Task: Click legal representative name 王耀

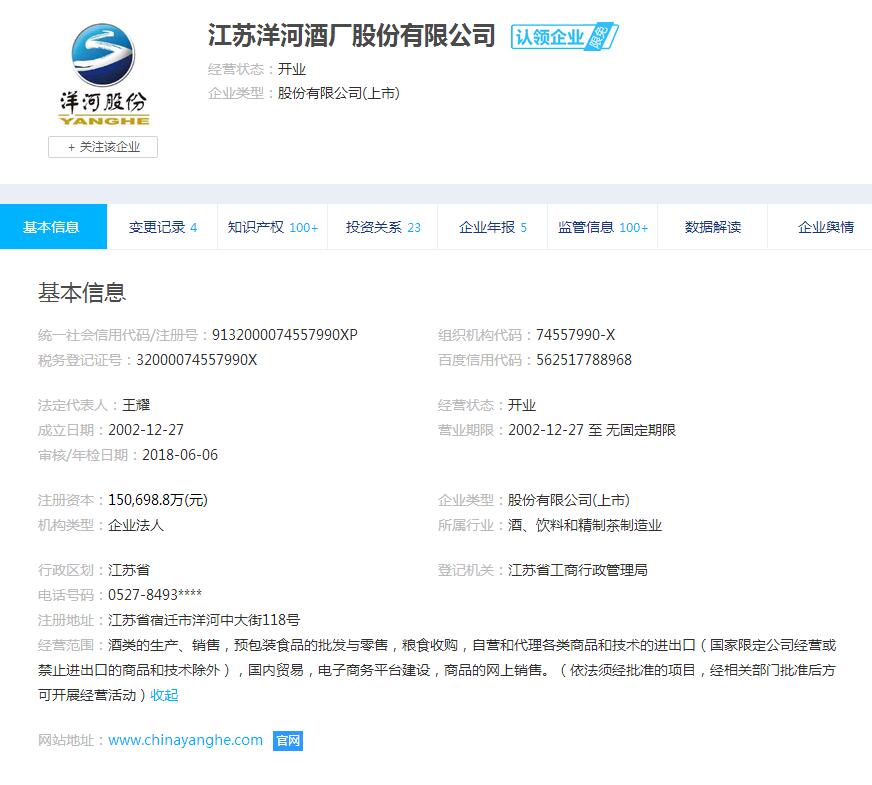Action: 136,405
